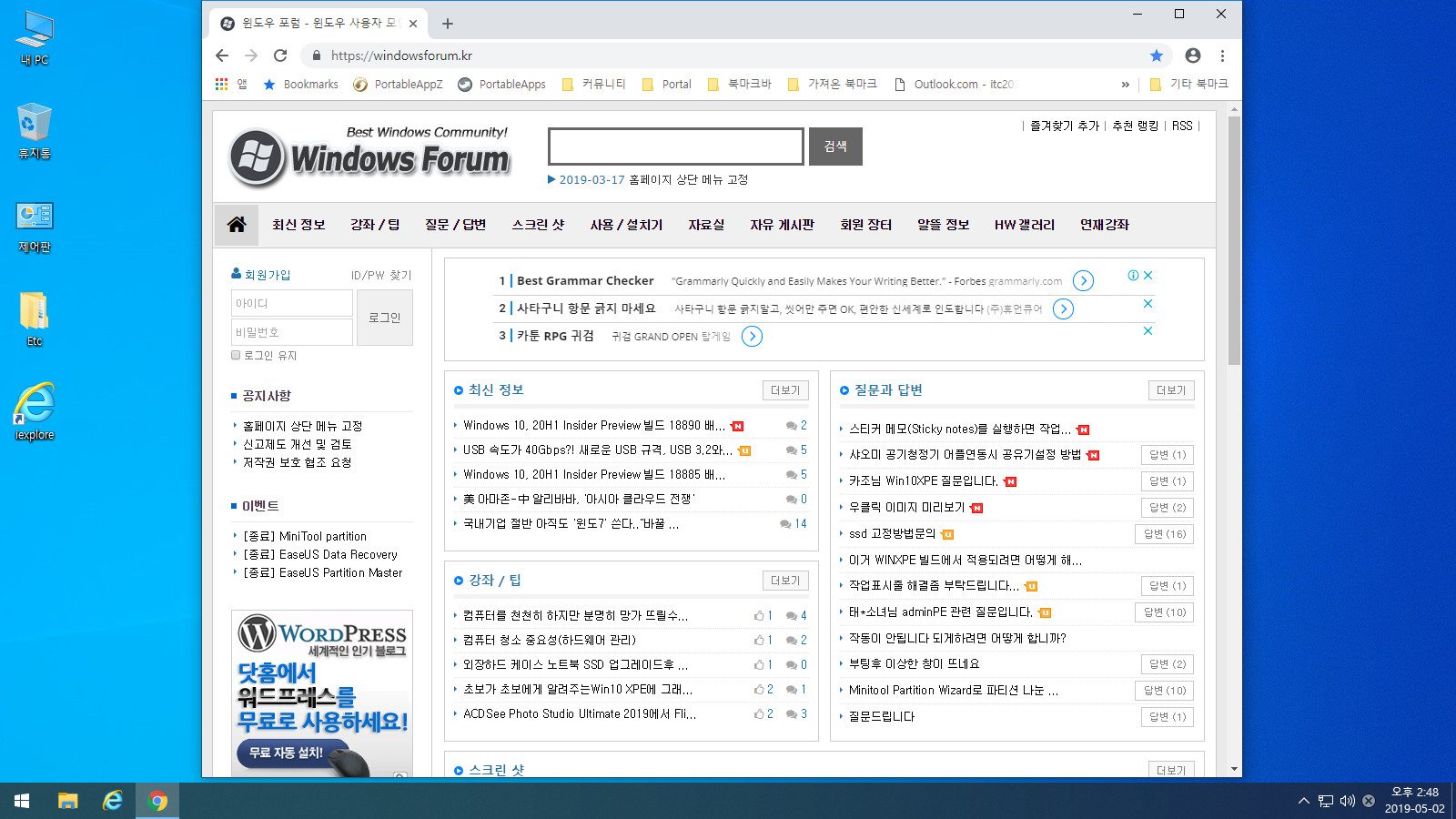Open the 최신 정보 menu item
Screen dimensions: 1456x819
[298, 224]
